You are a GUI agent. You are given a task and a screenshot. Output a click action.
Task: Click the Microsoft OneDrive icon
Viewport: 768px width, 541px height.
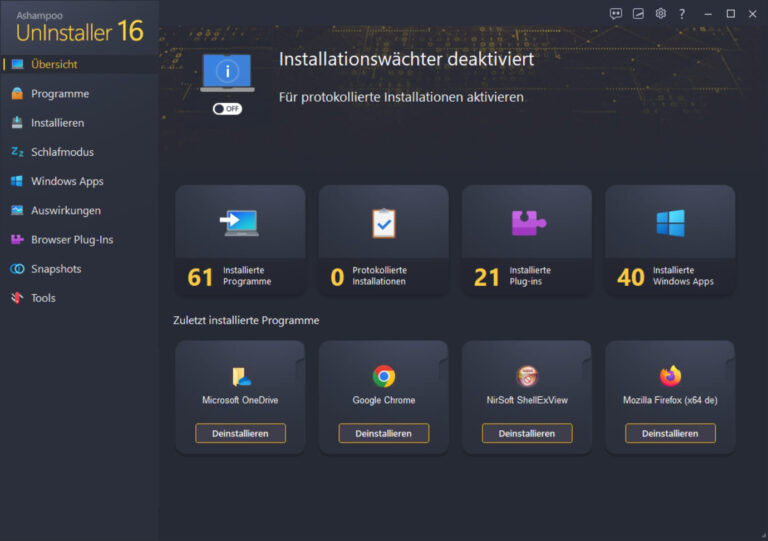240,376
